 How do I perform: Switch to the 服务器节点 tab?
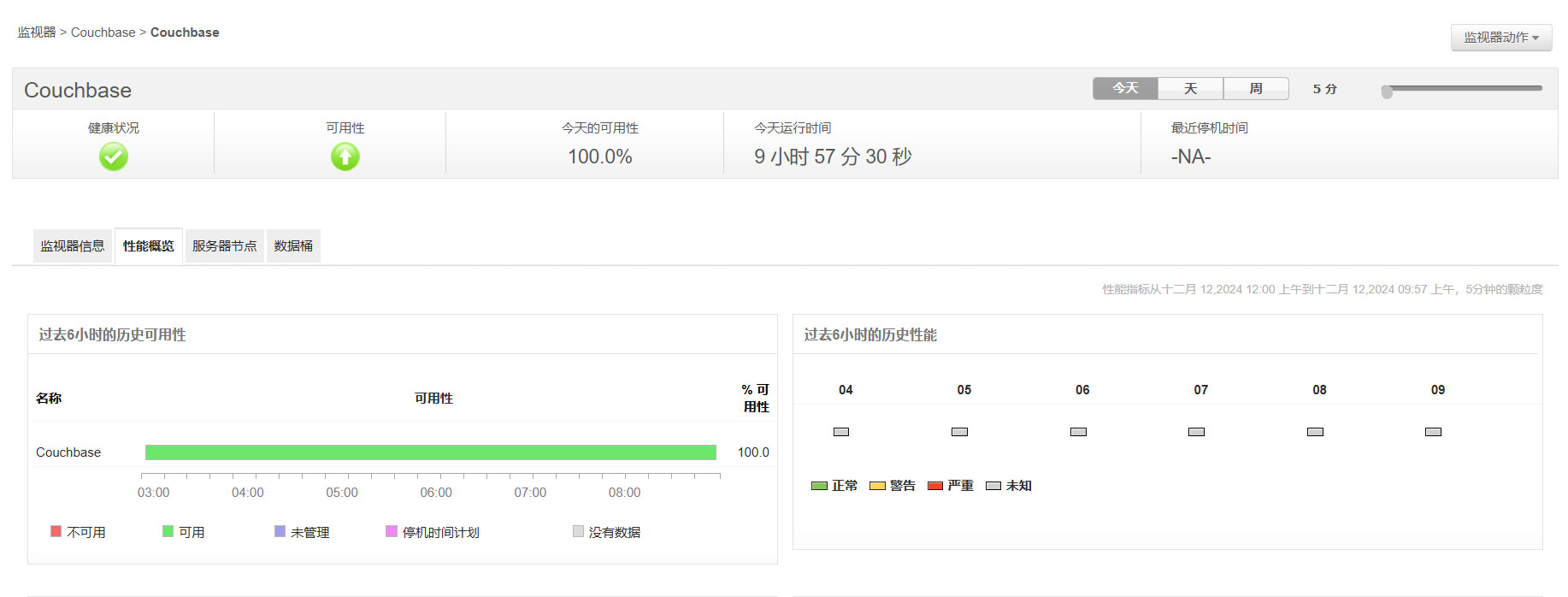224,246
